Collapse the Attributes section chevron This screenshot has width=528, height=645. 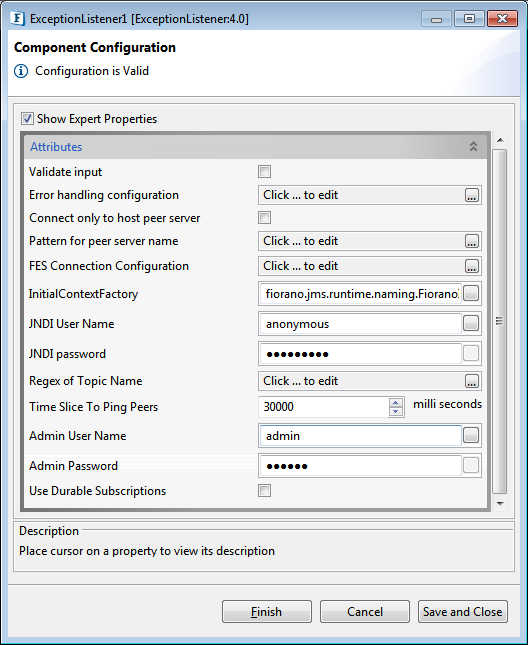[473, 146]
